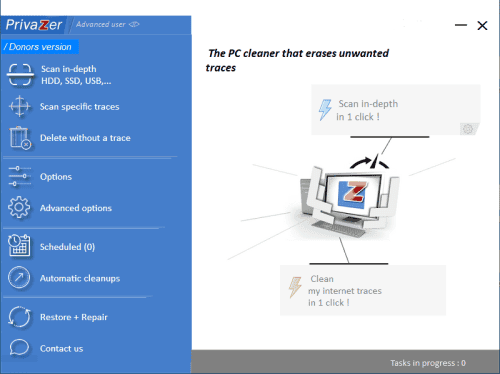Viewport: 500px width, 374px height.
Task: Start Scan in-depth in 1 click
Action: tap(396, 110)
